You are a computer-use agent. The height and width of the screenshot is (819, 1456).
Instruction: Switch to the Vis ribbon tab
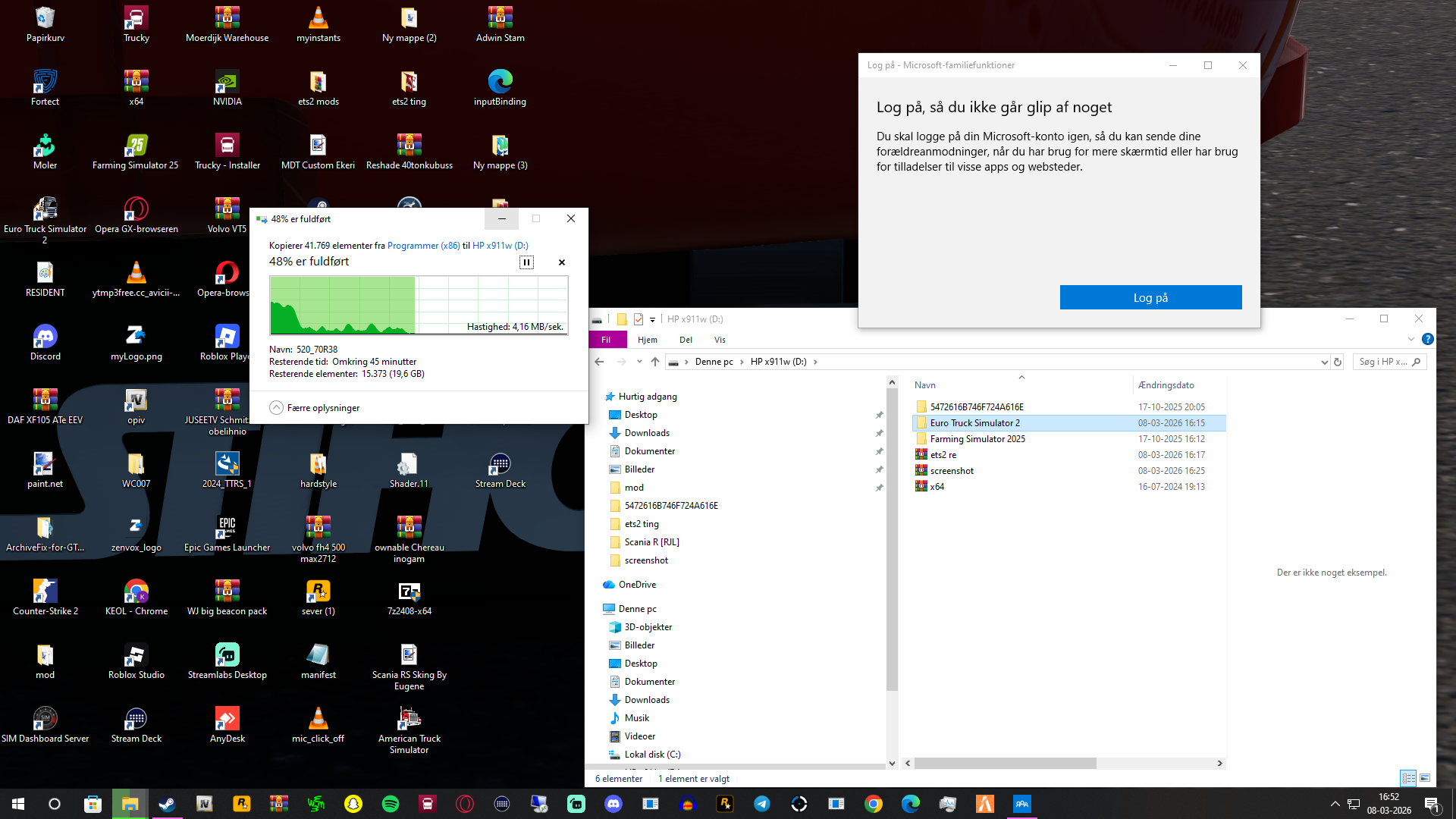pyautogui.click(x=720, y=340)
